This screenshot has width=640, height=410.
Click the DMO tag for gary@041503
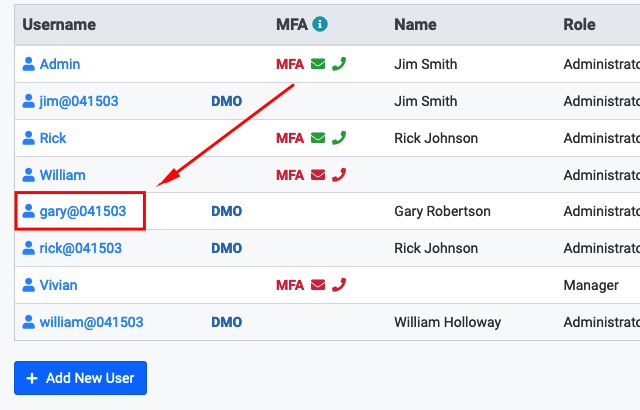(227, 211)
